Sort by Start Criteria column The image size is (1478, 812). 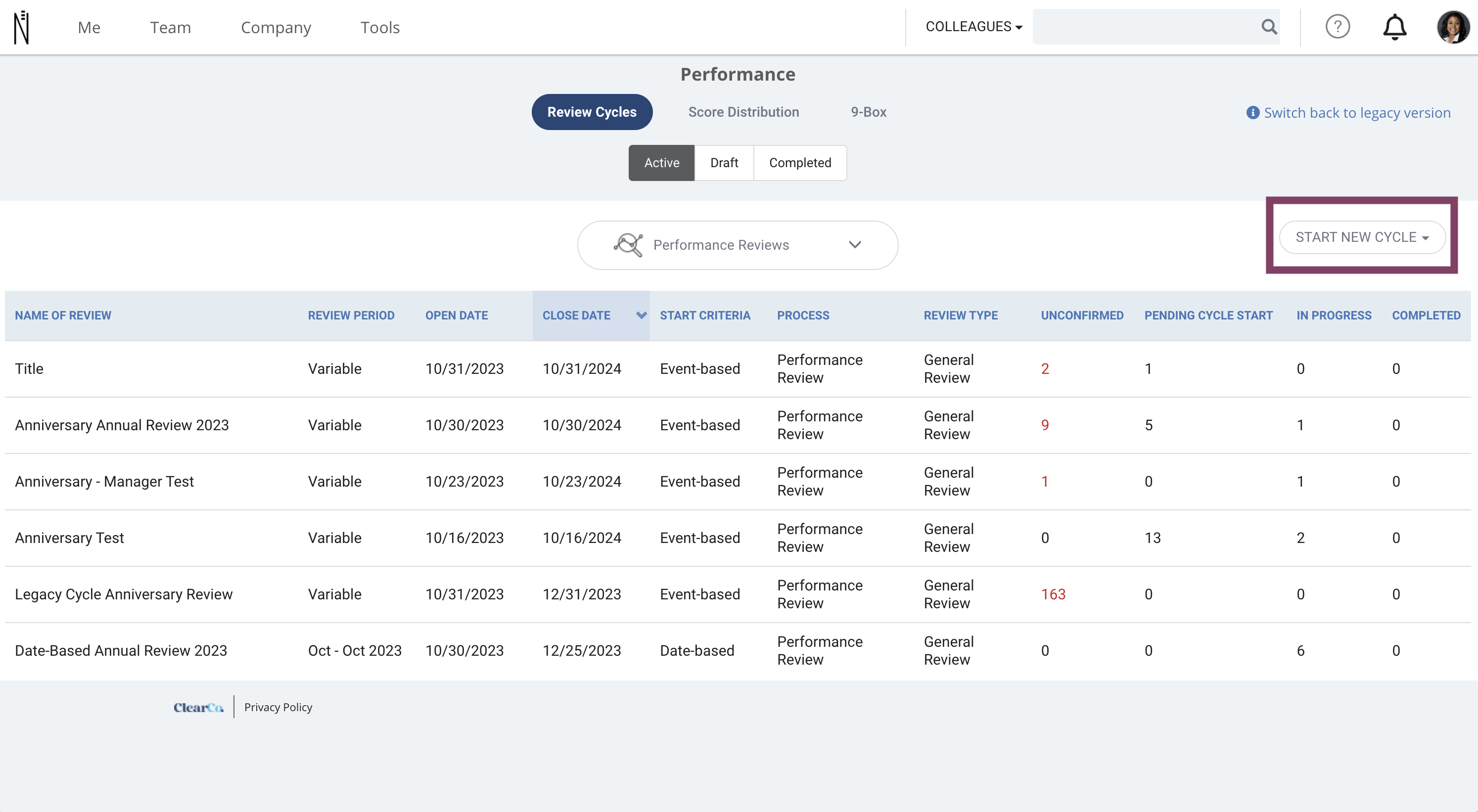pos(705,315)
